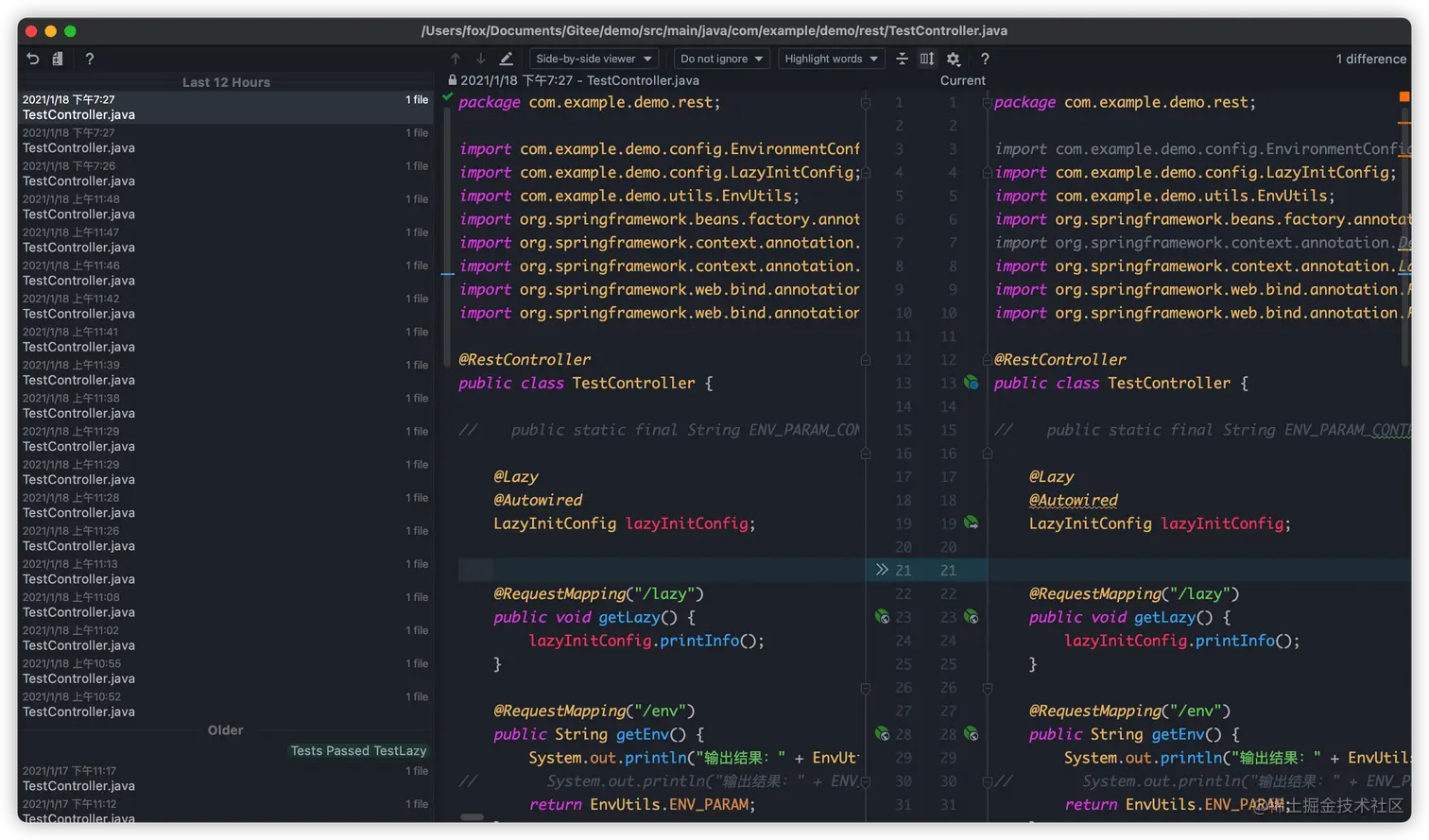Click the Create Patch icon
The width and height of the screenshot is (1429, 840).
[x=58, y=59]
